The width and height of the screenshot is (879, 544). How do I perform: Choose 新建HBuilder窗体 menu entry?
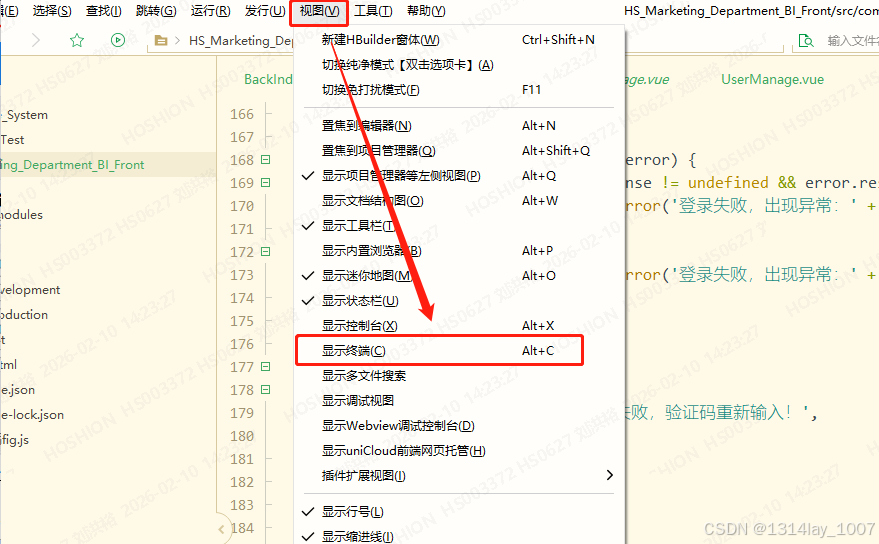(x=380, y=40)
